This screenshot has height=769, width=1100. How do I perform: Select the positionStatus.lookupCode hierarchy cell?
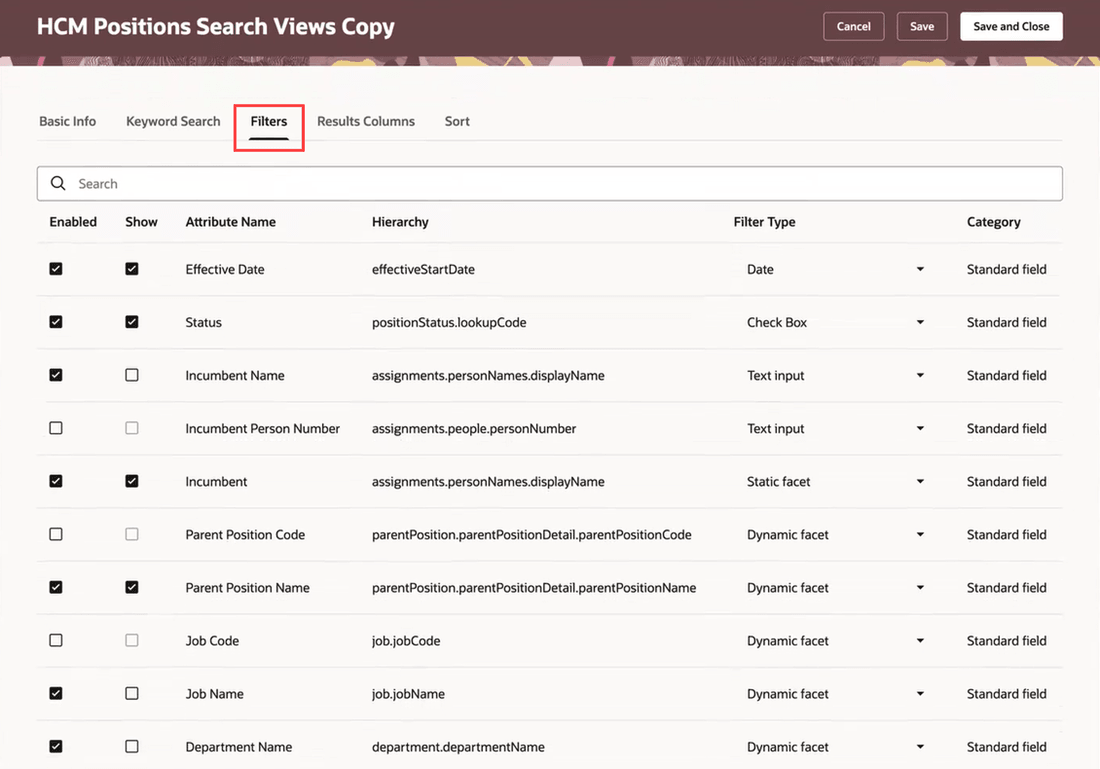(x=449, y=322)
